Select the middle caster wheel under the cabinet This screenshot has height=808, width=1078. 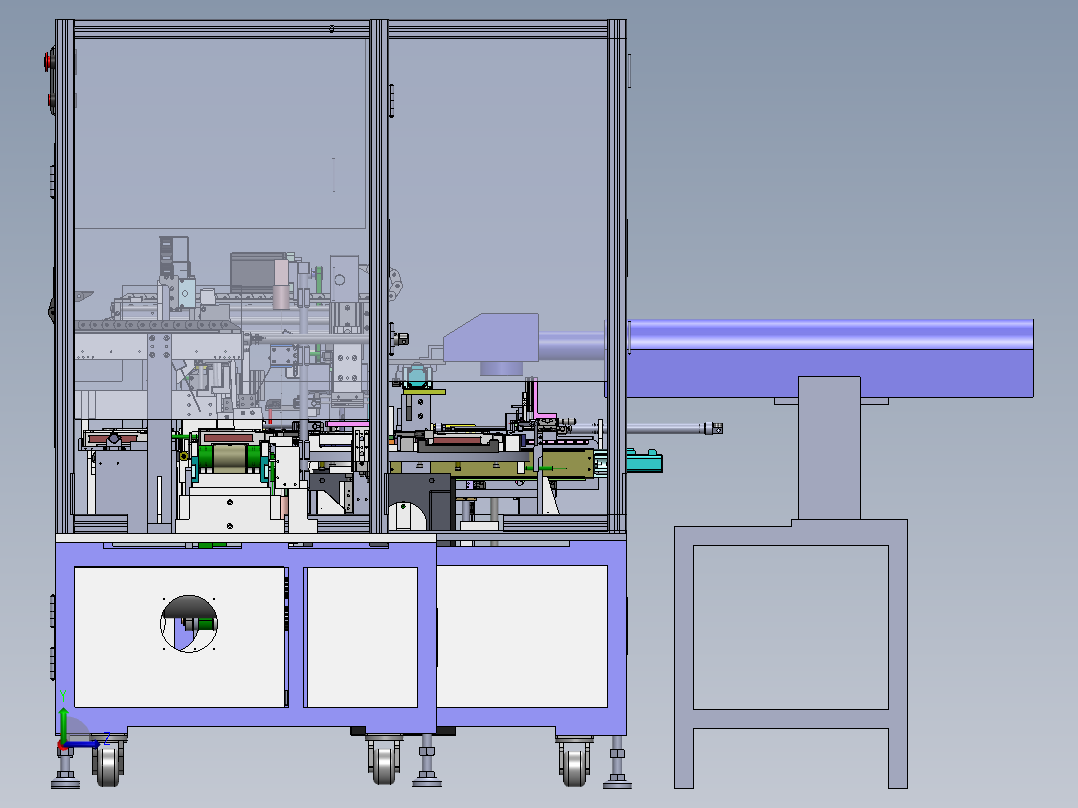pos(384,761)
